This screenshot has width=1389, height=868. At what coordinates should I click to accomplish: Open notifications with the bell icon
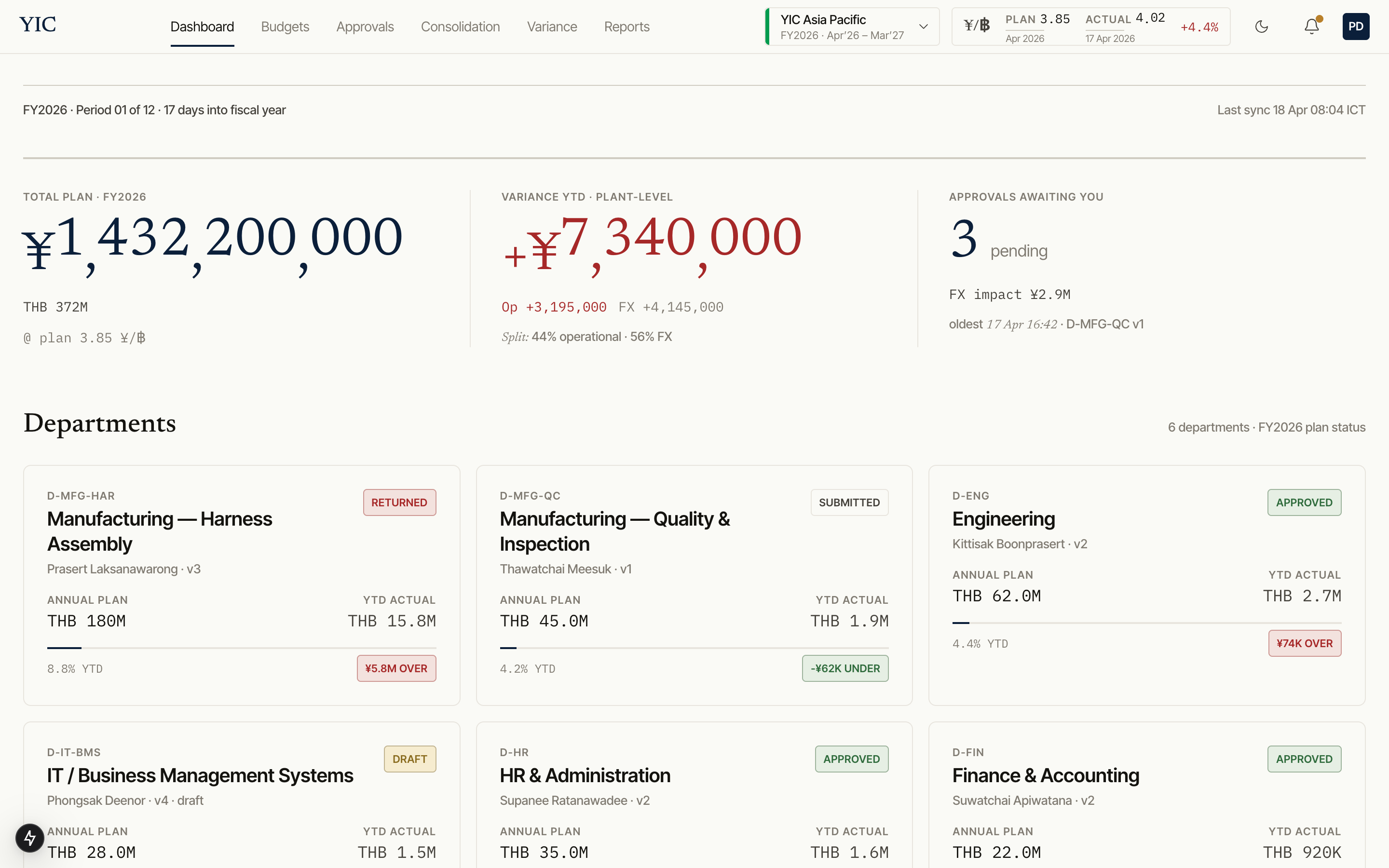[1311, 27]
